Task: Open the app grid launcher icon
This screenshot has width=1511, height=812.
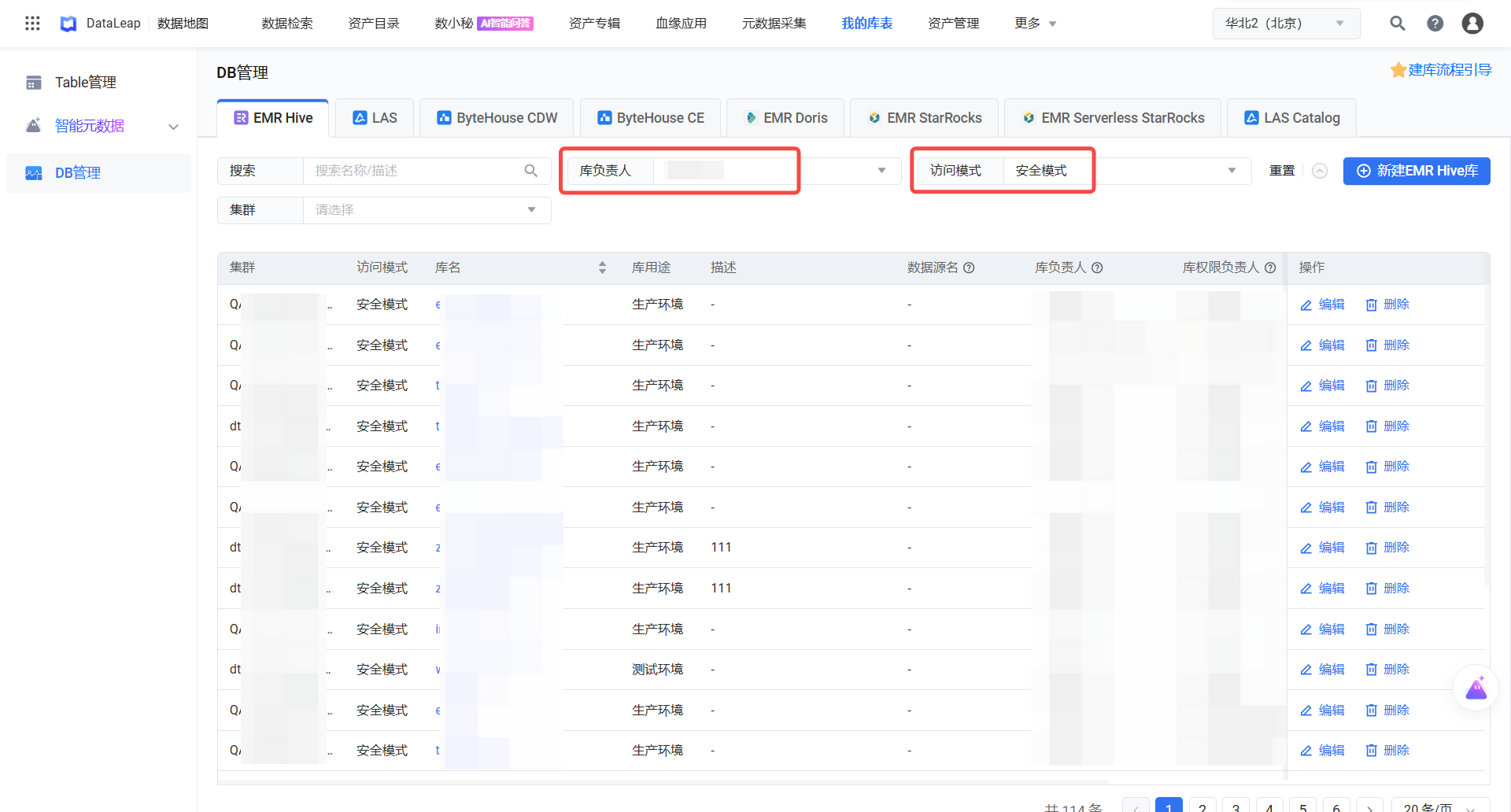Action: coord(32,24)
